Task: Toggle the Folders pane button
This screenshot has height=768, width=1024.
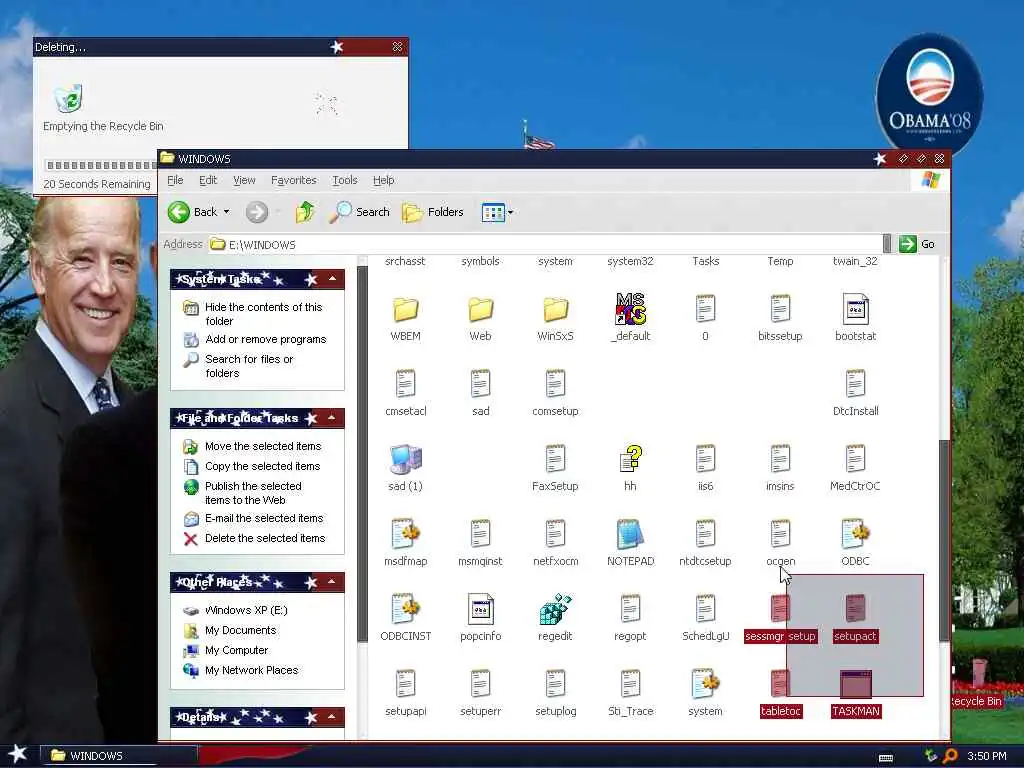Action: click(x=432, y=212)
